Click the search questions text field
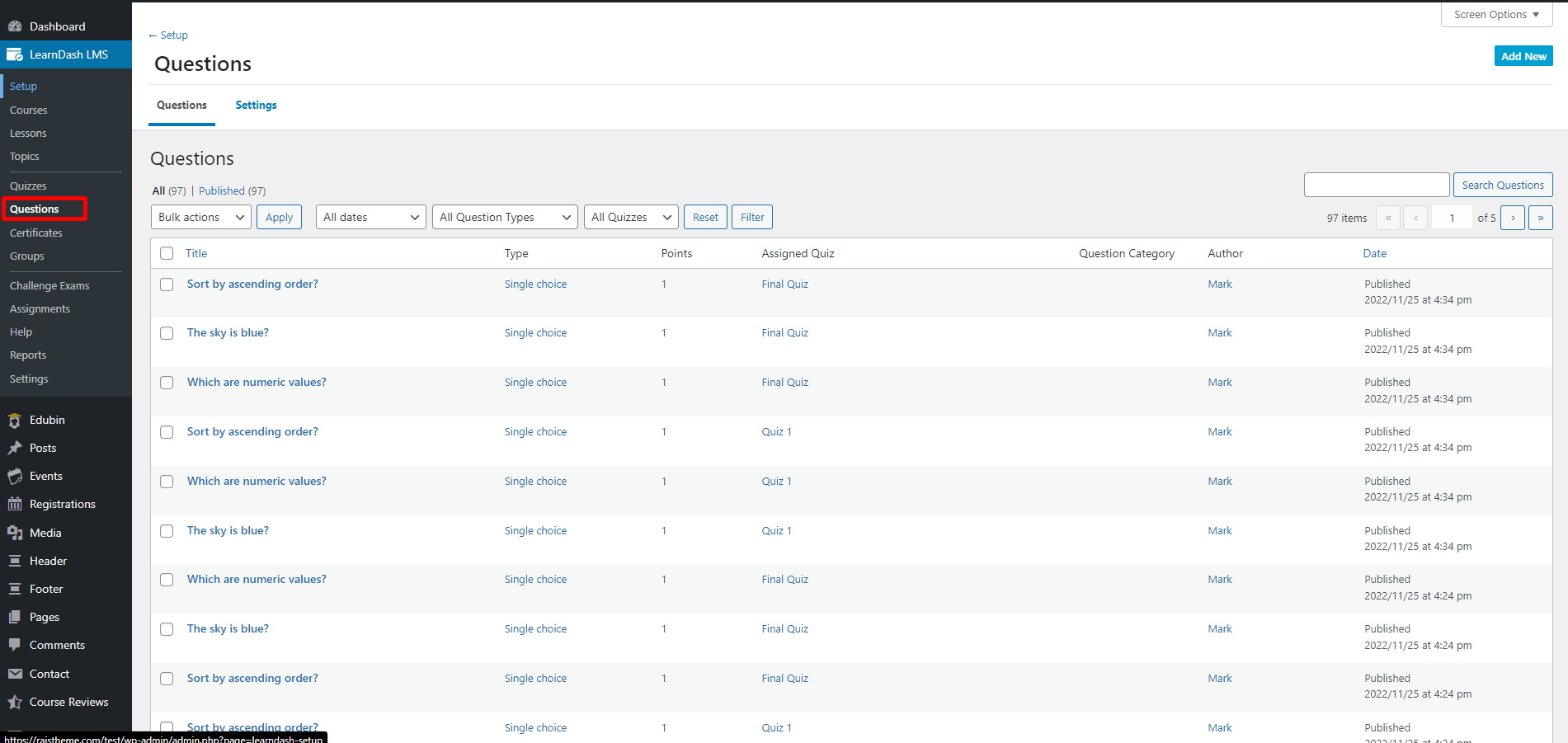Screen dimensions: 1568x743 point(1376,185)
